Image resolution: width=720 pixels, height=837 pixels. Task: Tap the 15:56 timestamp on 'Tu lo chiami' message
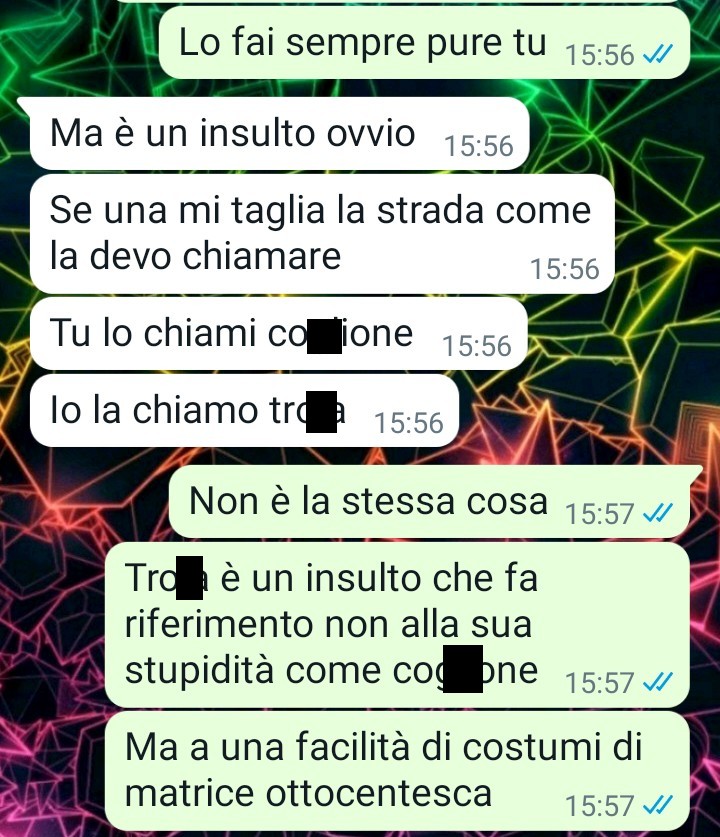coord(477,346)
